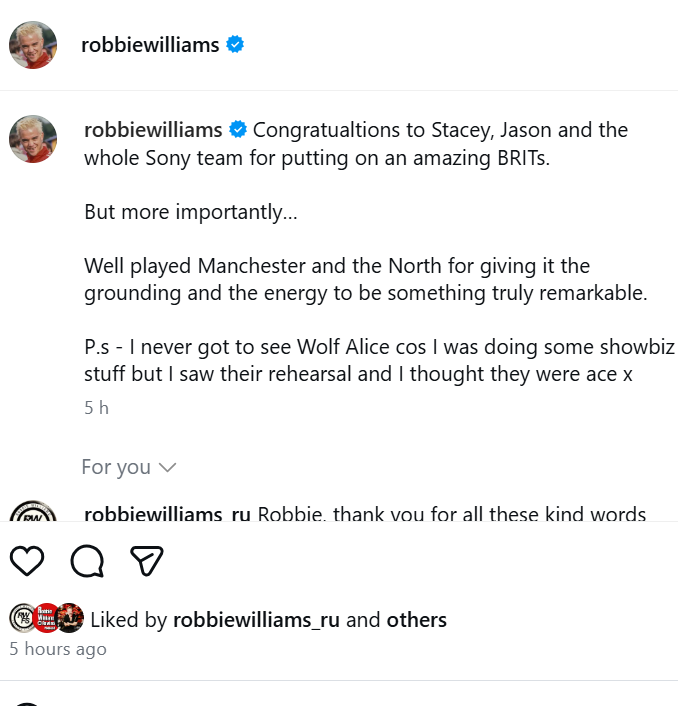Open the profile picture in the post header
The height and width of the screenshot is (706, 678).
click(33, 44)
